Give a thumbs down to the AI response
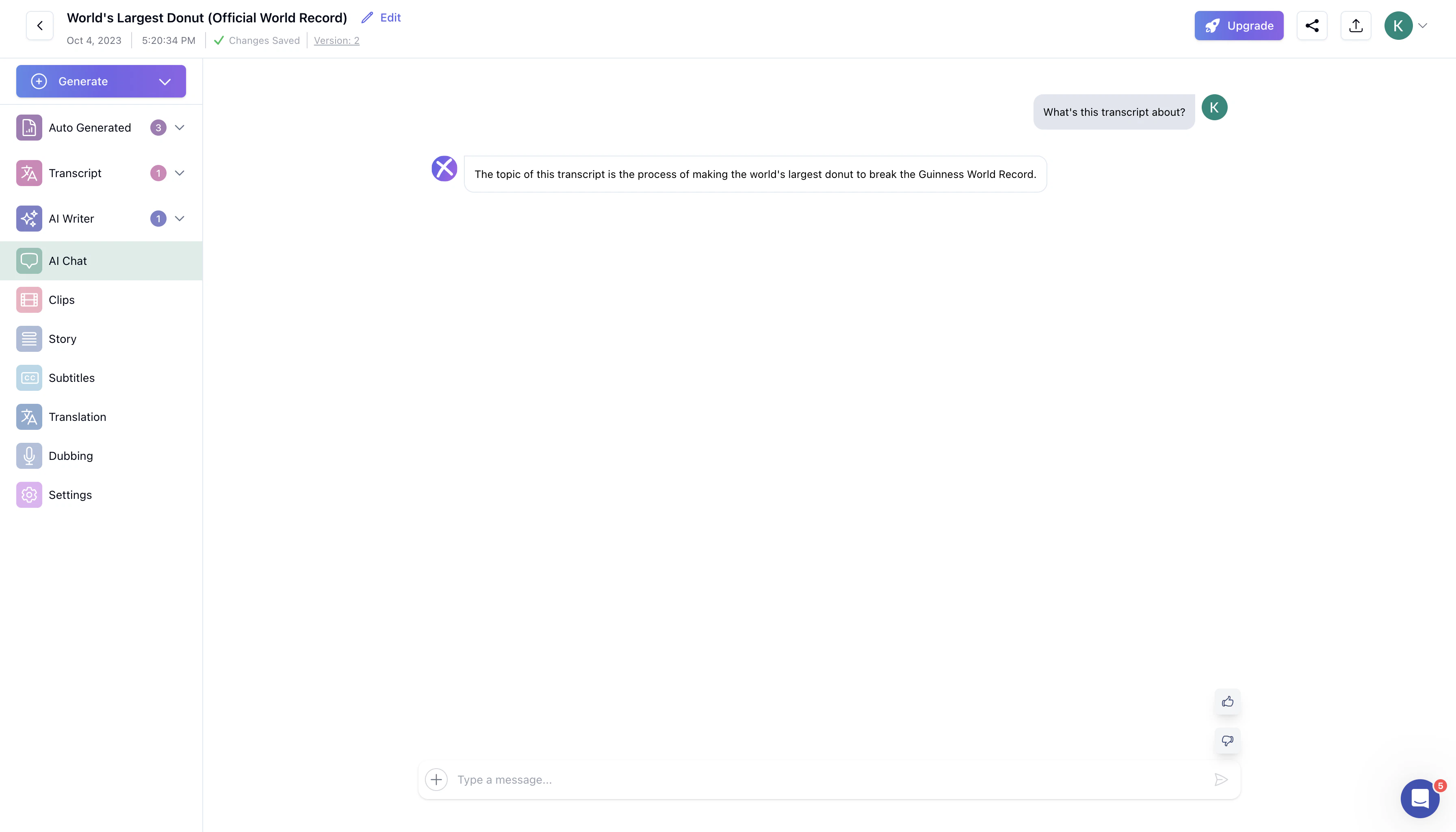Screen dimensions: 1456x832 tap(1227, 741)
